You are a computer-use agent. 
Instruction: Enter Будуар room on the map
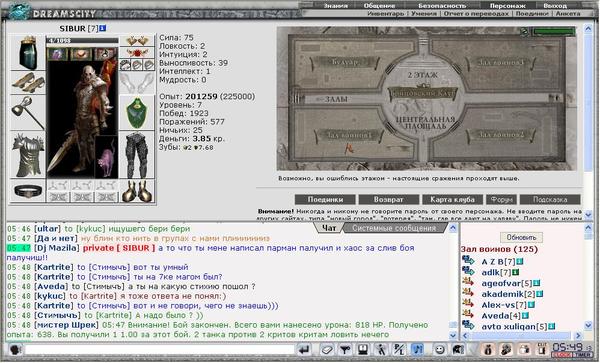click(346, 62)
